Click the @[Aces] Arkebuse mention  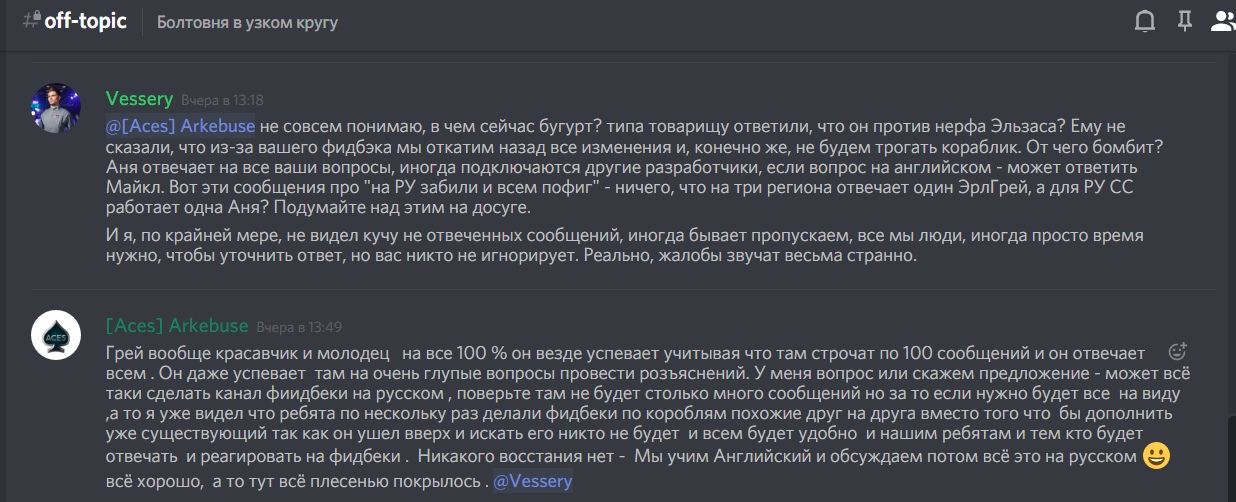pyautogui.click(x=181, y=125)
